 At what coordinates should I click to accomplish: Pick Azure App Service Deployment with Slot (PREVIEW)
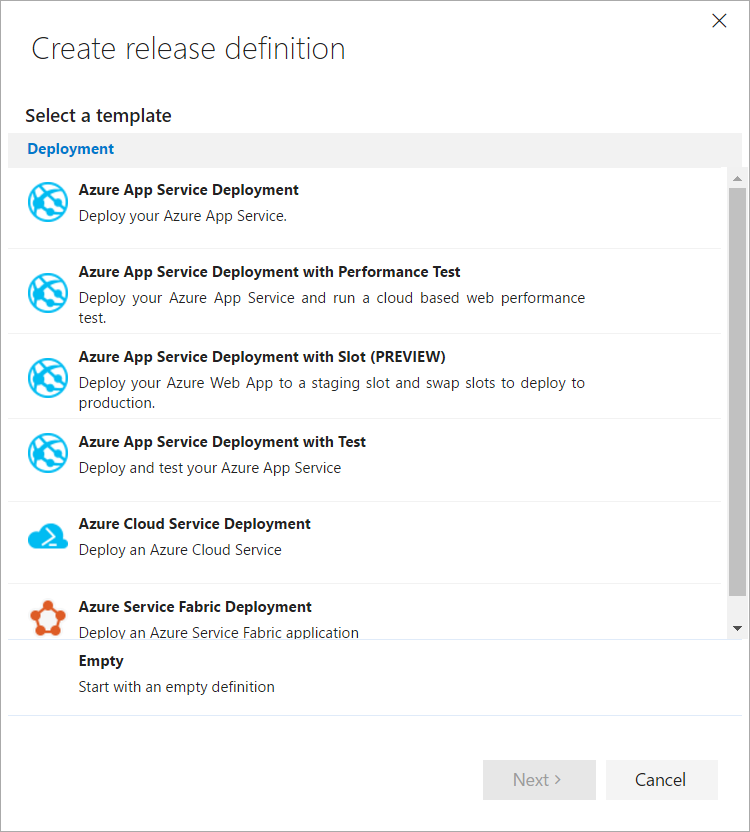262,357
